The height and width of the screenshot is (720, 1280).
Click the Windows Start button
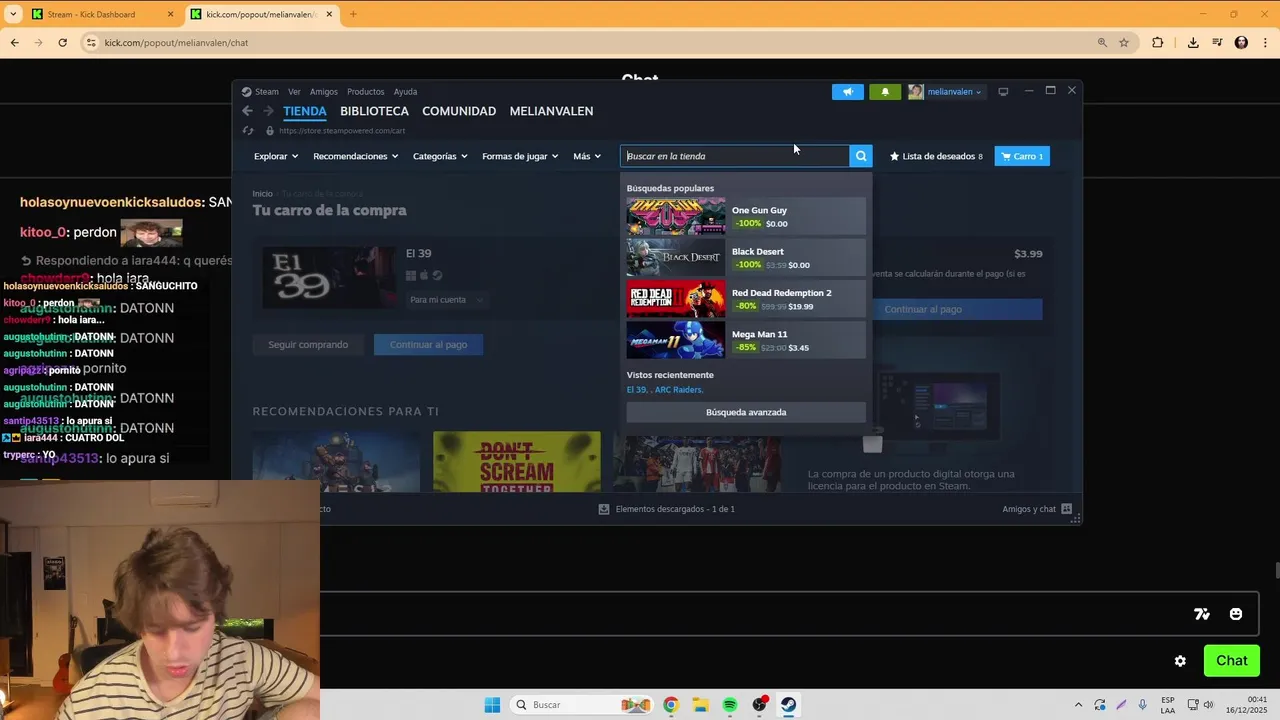(x=492, y=705)
